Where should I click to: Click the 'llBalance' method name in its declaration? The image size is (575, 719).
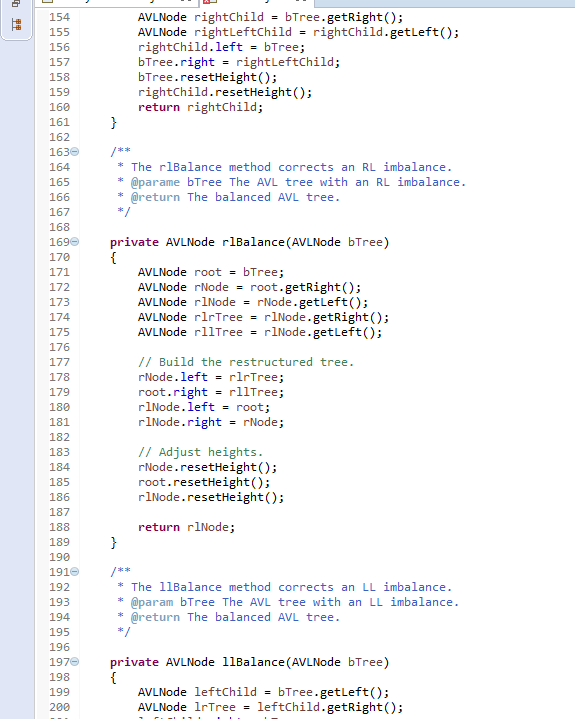coord(253,662)
